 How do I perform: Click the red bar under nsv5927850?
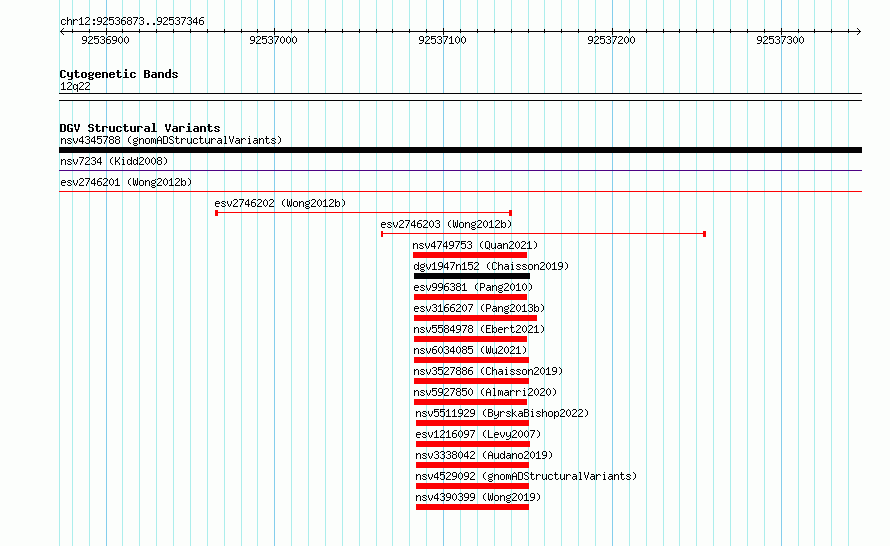[x=471, y=402]
